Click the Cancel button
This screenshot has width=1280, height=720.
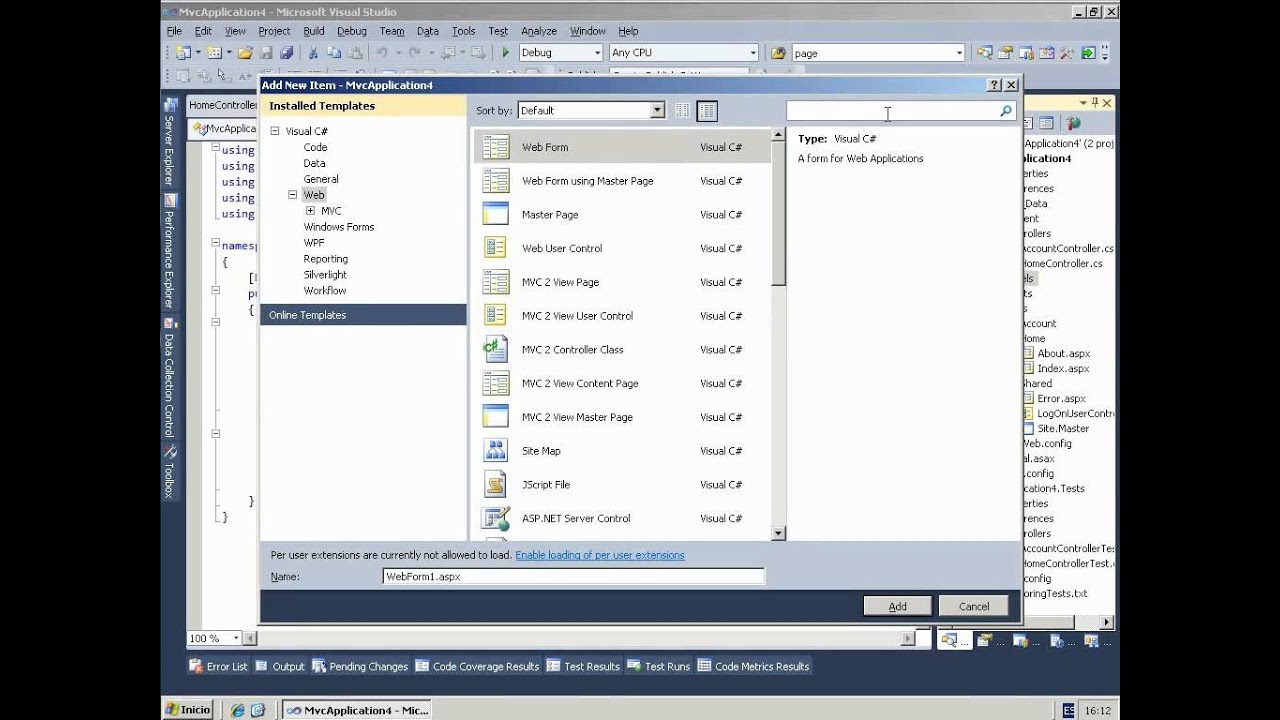click(x=974, y=606)
